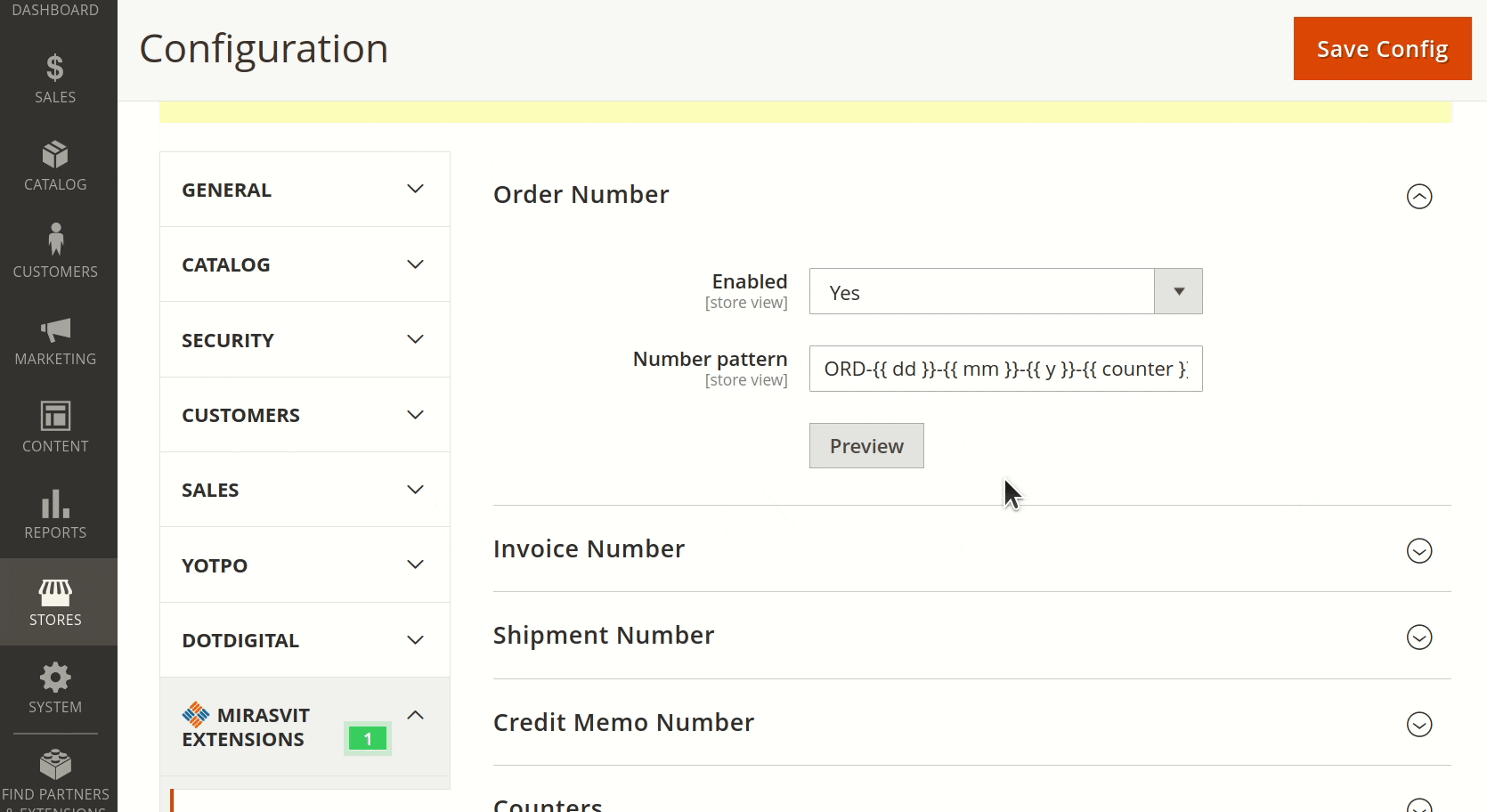
Task: Click the Stores icon in sidebar
Action: click(x=55, y=599)
